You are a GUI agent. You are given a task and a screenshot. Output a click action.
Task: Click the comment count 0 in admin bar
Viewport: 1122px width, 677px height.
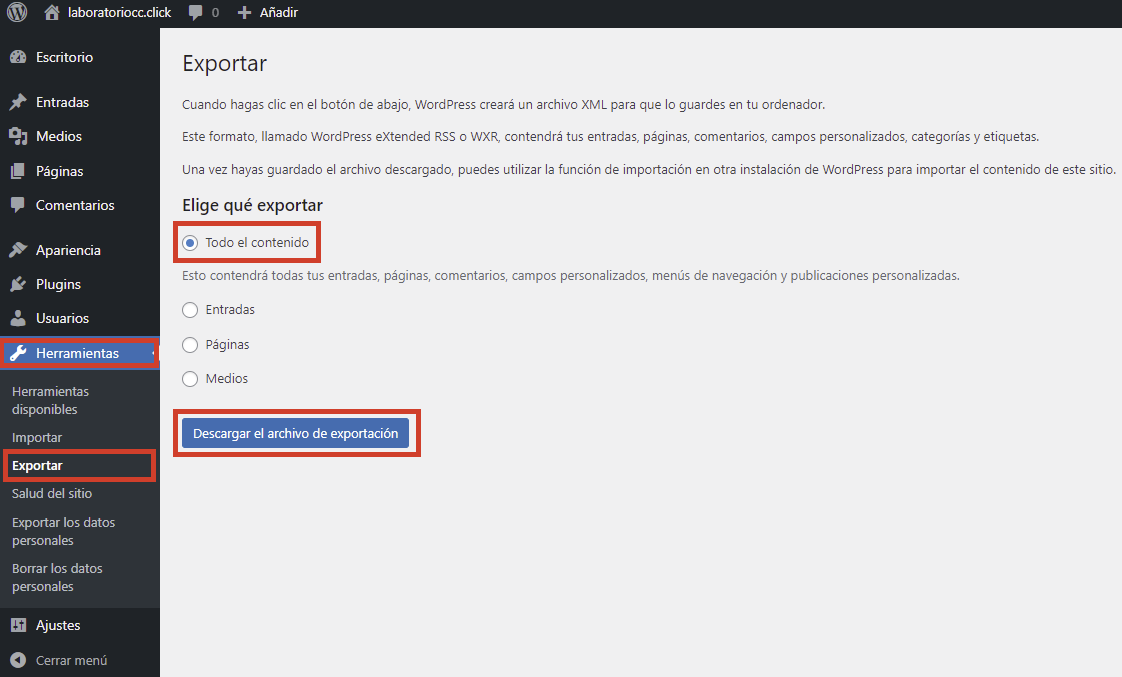click(x=215, y=13)
